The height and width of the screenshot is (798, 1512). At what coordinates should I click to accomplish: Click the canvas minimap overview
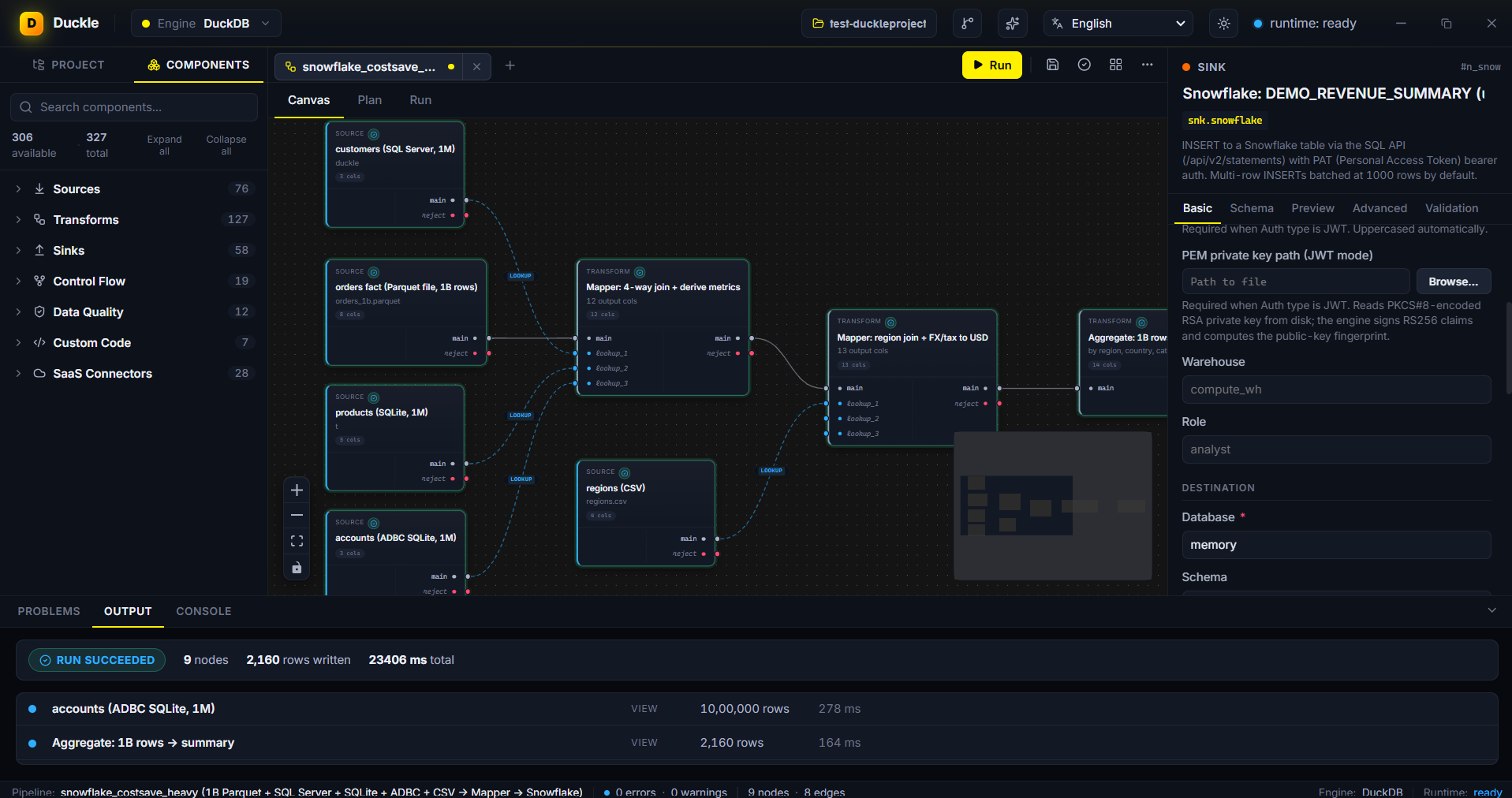click(1053, 505)
